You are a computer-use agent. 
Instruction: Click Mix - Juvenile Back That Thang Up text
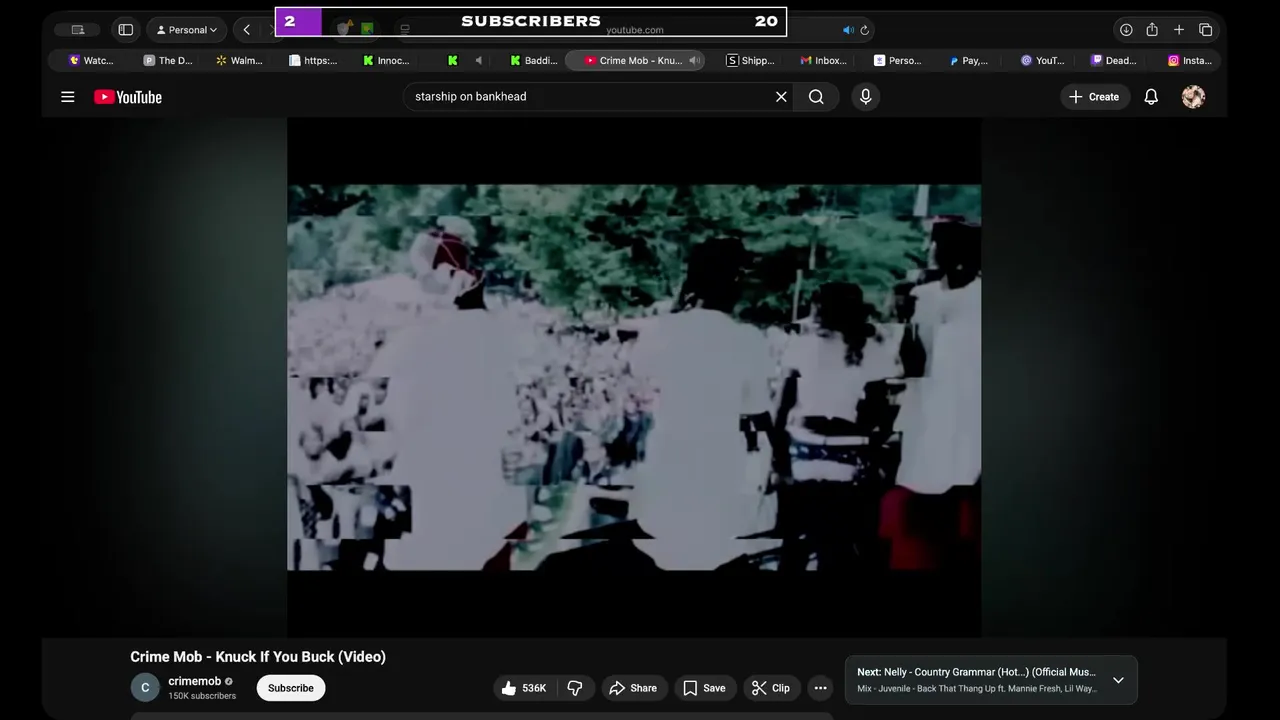tap(976, 688)
